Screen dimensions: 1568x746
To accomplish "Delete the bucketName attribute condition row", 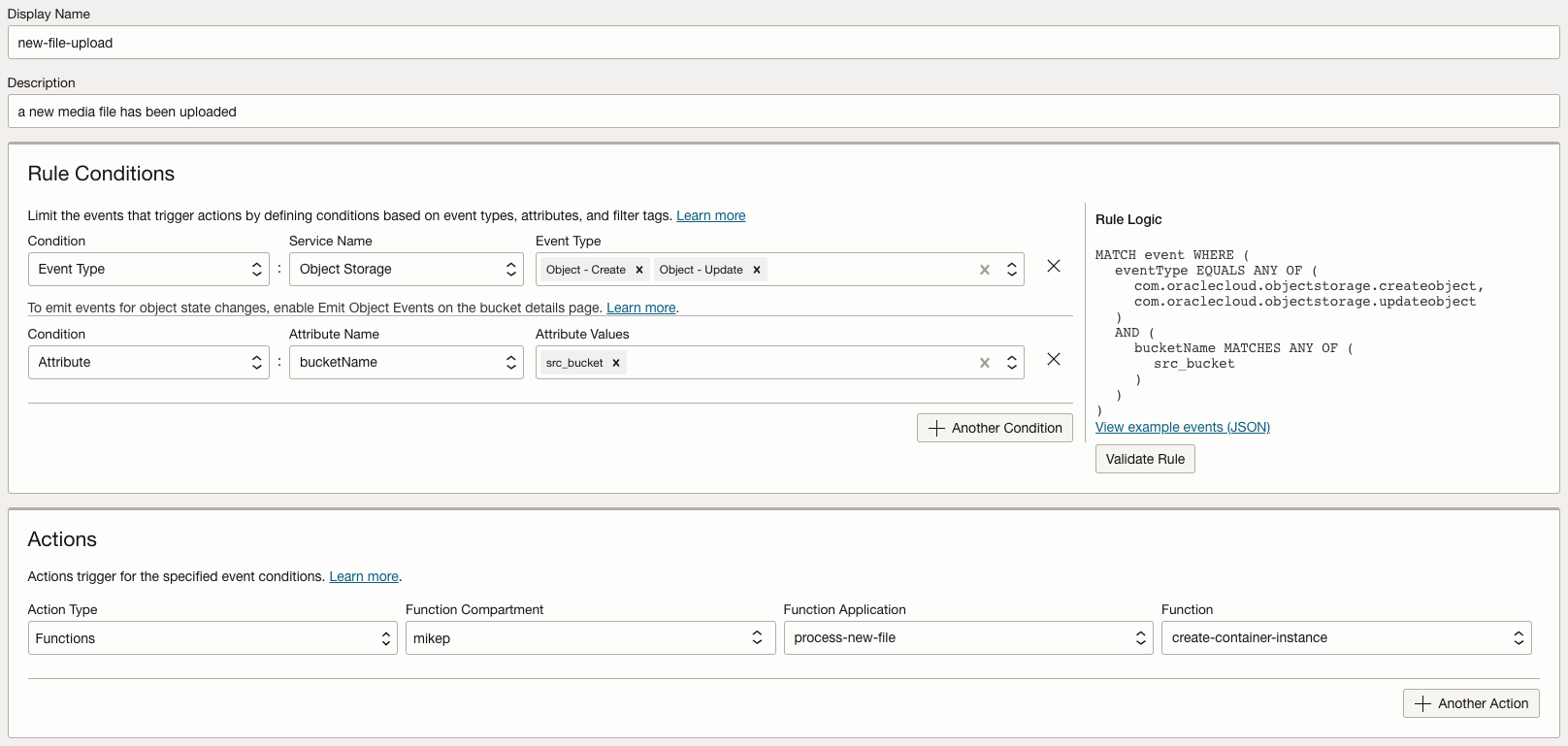I will (1054, 359).
